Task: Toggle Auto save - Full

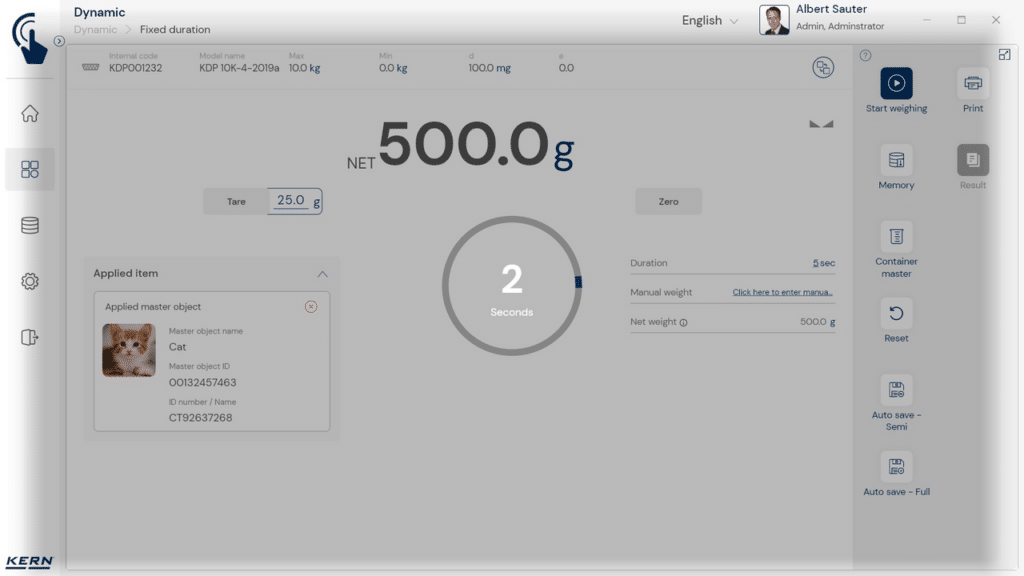Action: click(x=896, y=467)
